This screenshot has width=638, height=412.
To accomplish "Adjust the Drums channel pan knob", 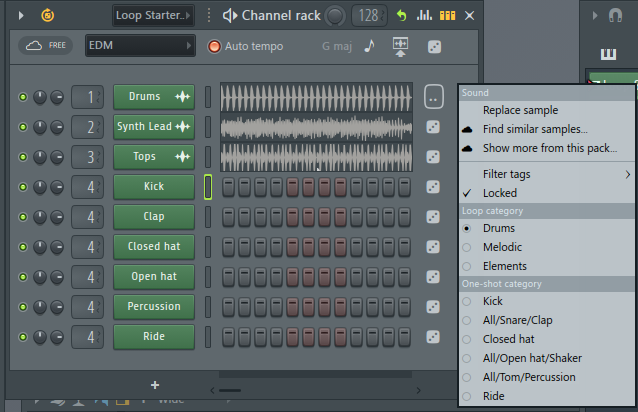I will pos(40,97).
